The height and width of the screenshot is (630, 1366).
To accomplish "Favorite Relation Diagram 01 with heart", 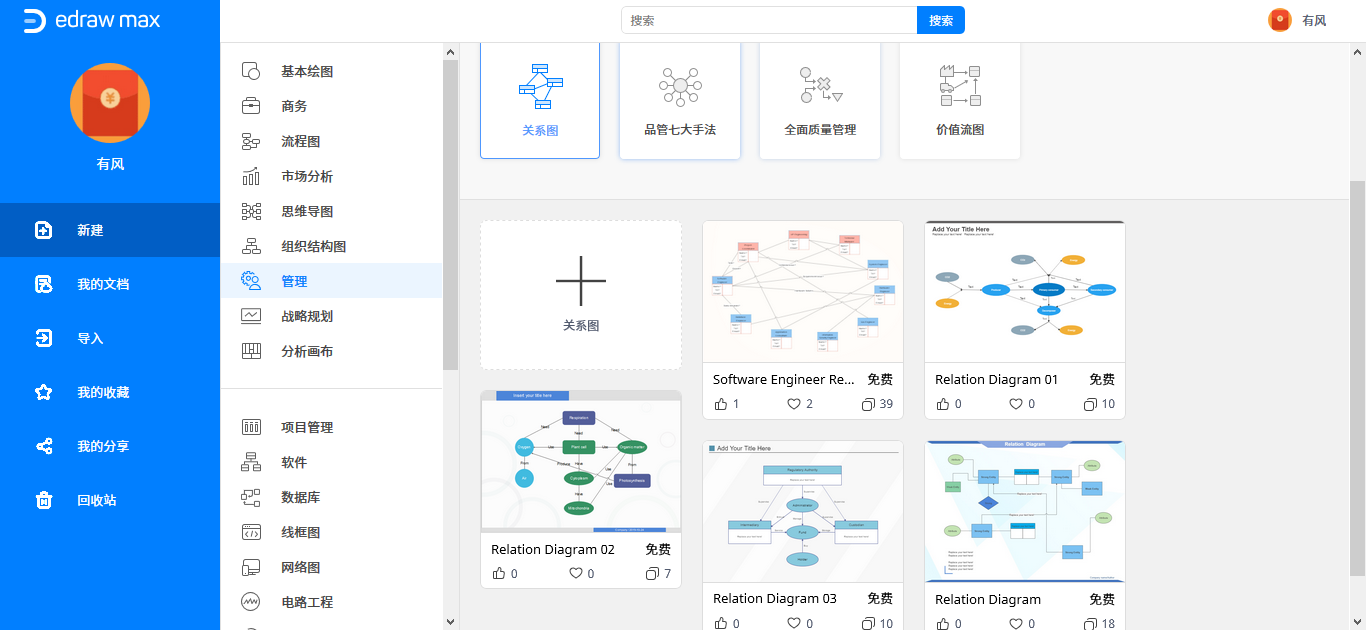I will pyautogui.click(x=1016, y=404).
